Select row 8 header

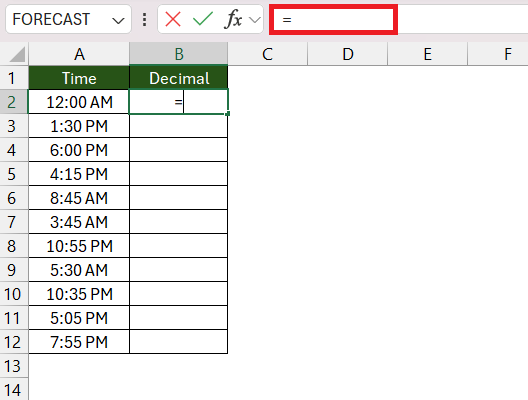pyautogui.click(x=14, y=246)
